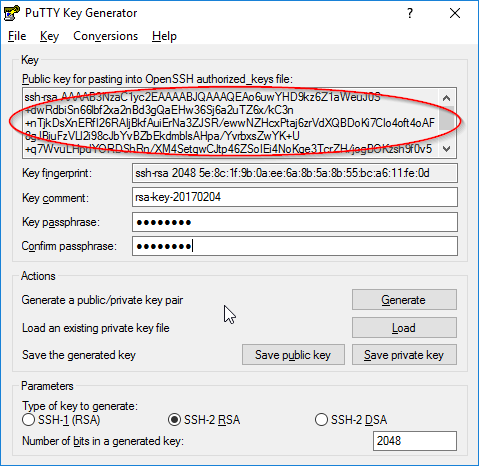
Task: Click the public key scrollbar thumb
Action: [x=446, y=118]
